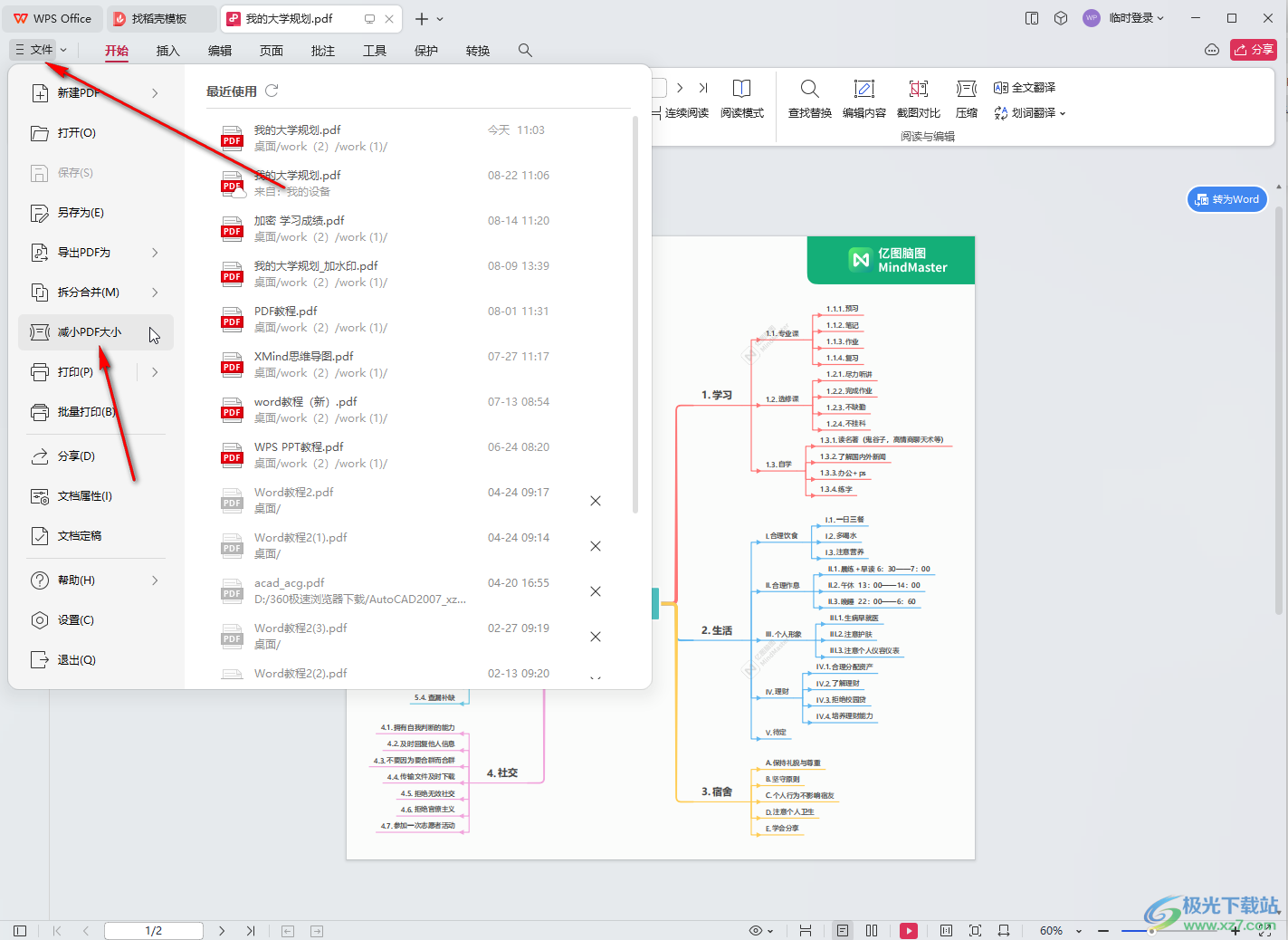Viewport: 1288px width, 940px height.
Task: Remove Word教程2(1).pdf from recent list
Action: (x=596, y=546)
